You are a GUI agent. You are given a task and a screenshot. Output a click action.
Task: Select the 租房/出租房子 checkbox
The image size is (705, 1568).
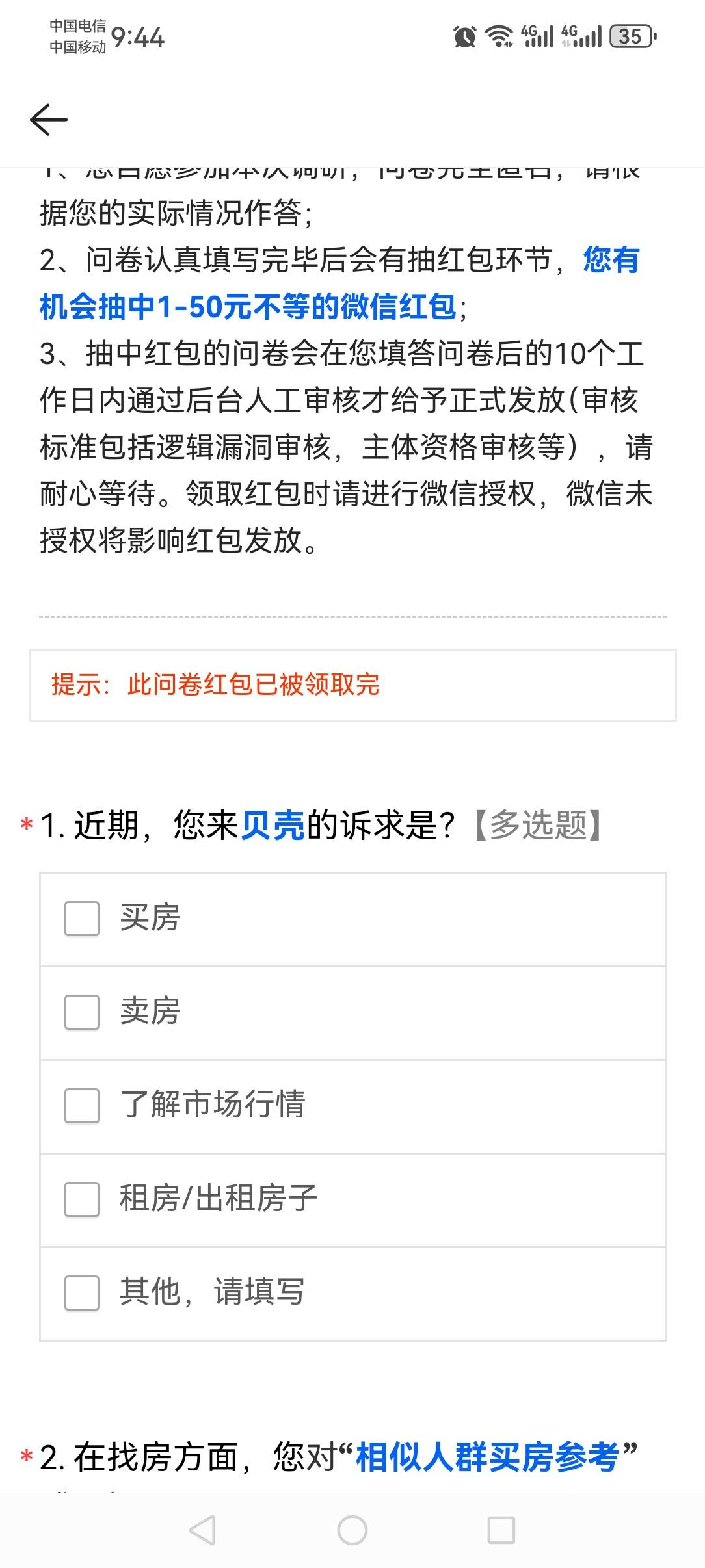point(82,1199)
